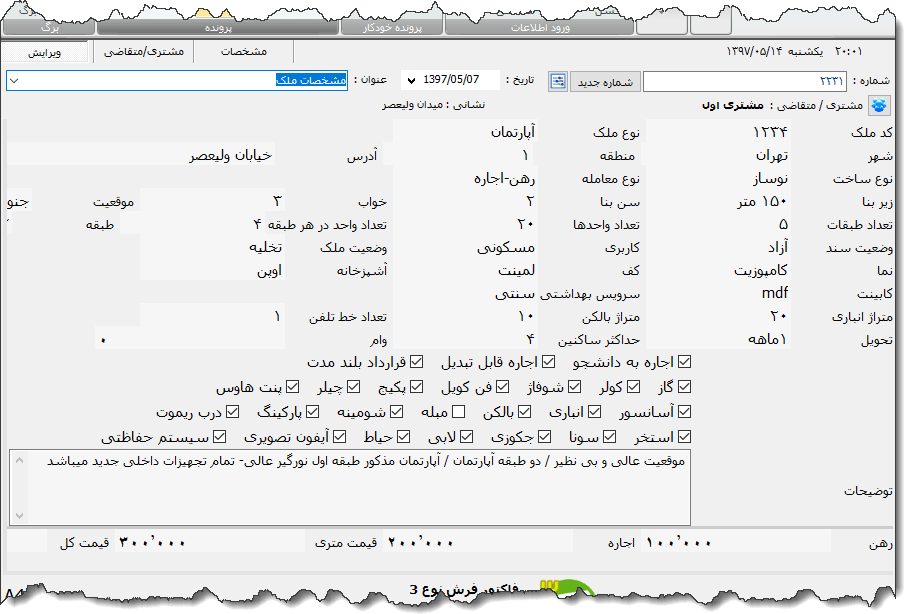Click the توضیحات scrollbar down arrow
Image resolution: width=905 pixels, height=614 pixels.
[x=19, y=516]
